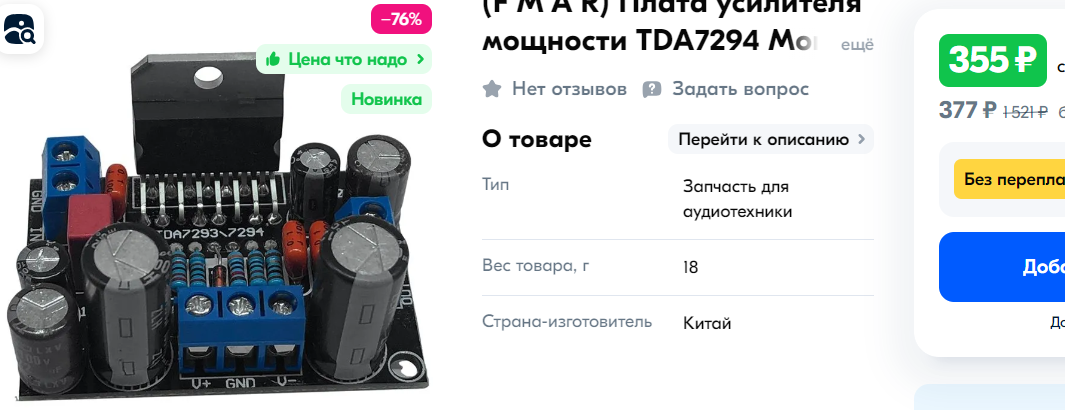The height and width of the screenshot is (410, 1065).
Task: Select 'Задать вопрос' link
Action: point(740,89)
